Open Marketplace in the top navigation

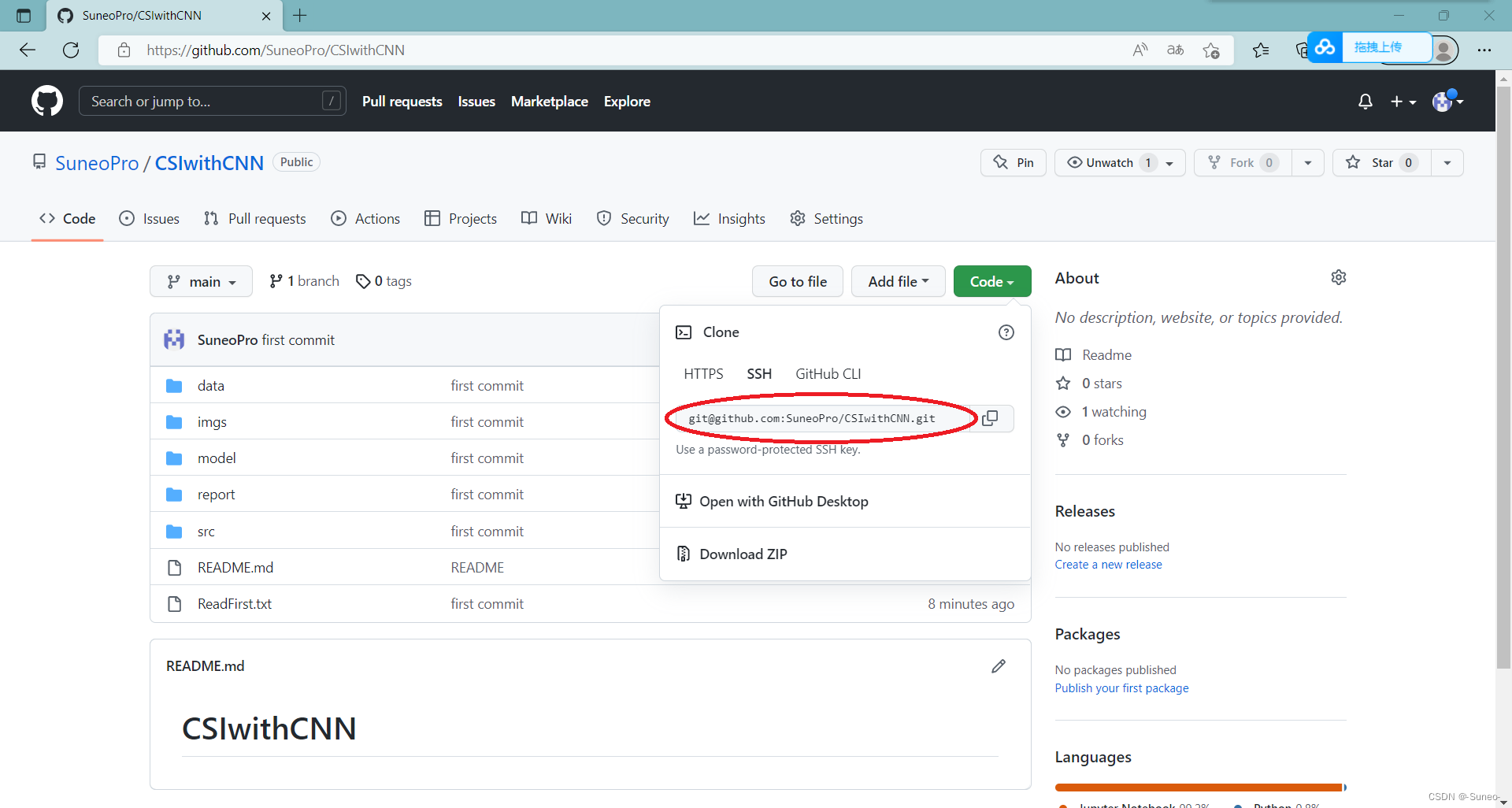coord(550,102)
